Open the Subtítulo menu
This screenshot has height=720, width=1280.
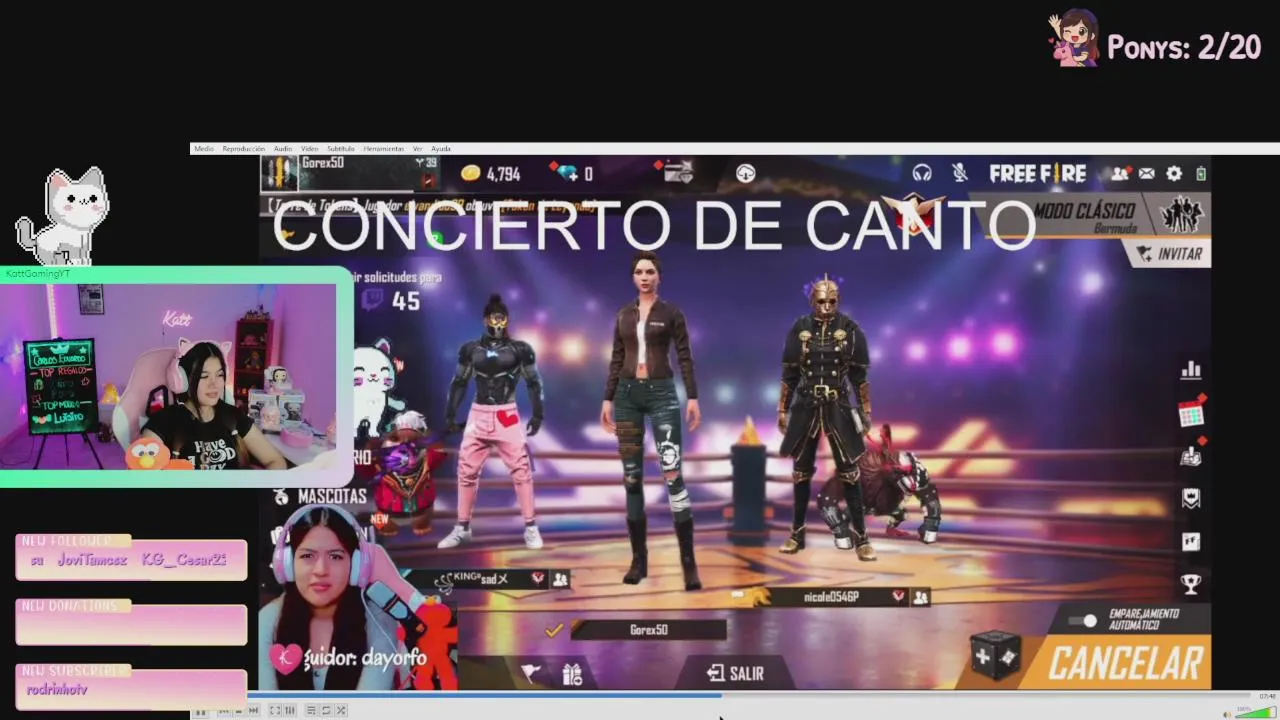[x=341, y=149]
